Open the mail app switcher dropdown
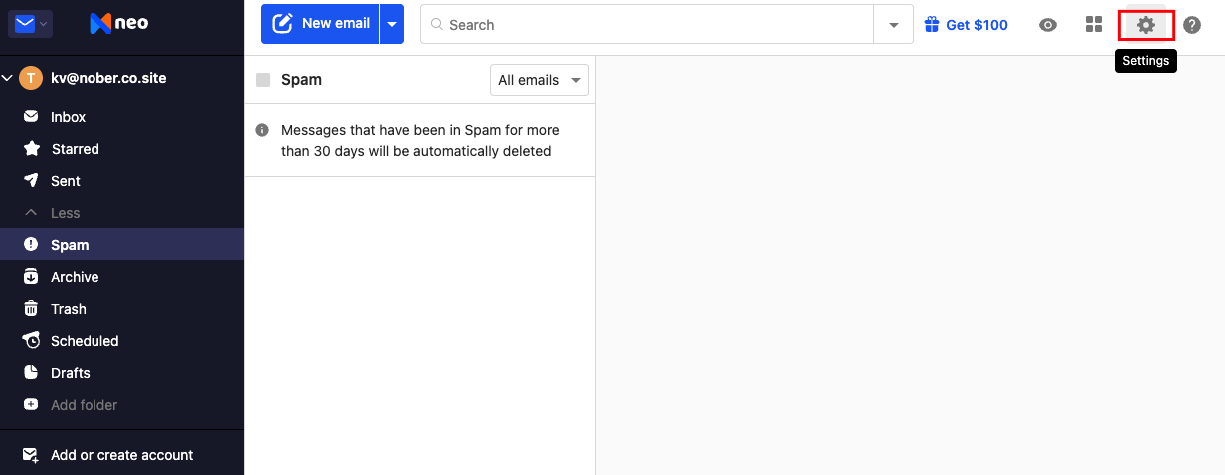This screenshot has width=1225, height=475. [x=31, y=24]
